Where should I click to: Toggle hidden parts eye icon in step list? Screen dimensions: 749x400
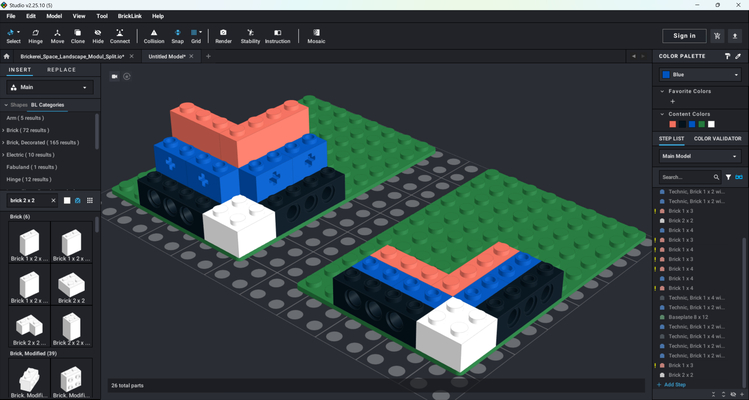[733, 394]
